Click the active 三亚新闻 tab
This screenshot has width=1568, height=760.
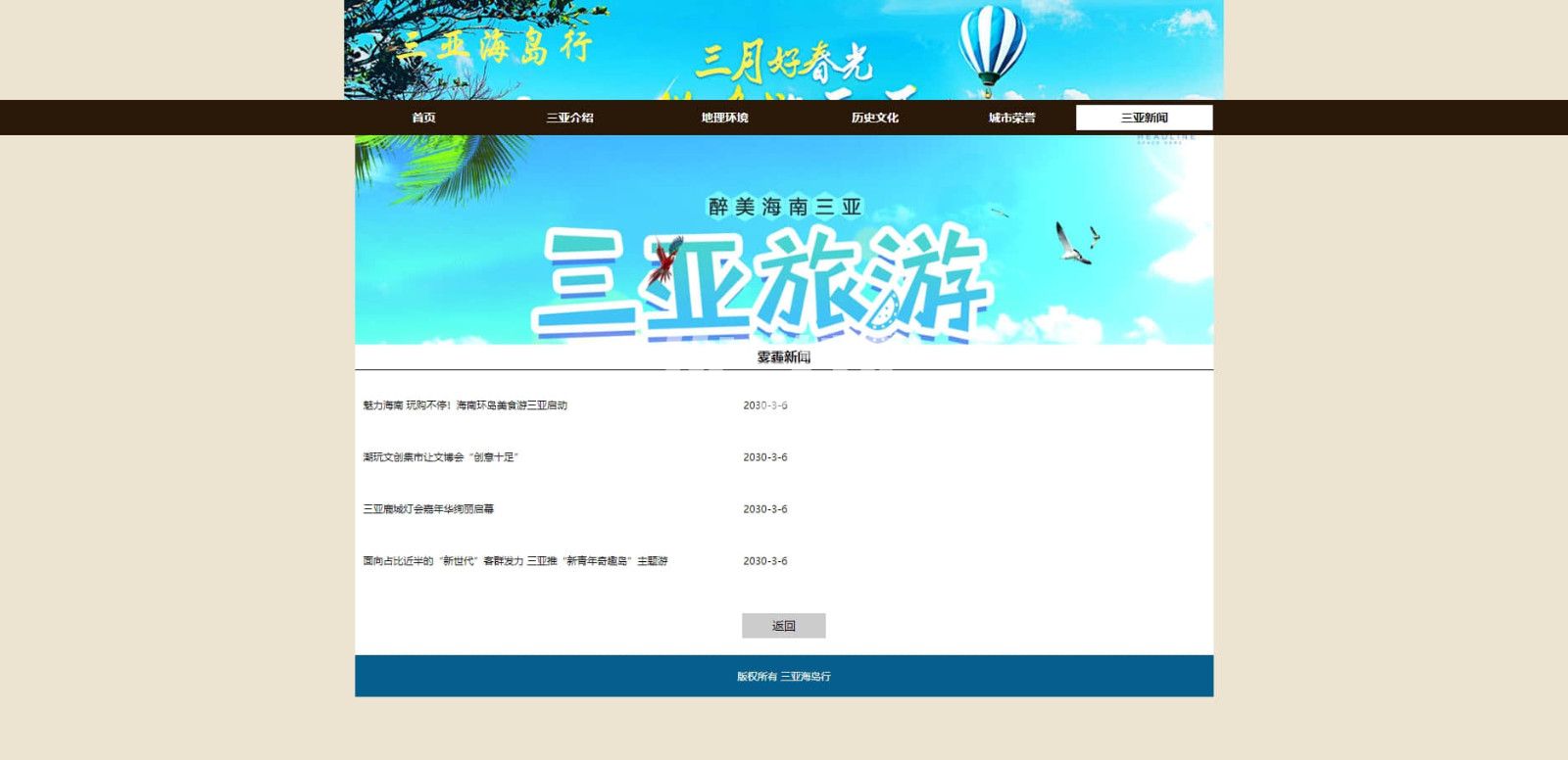pos(1144,118)
